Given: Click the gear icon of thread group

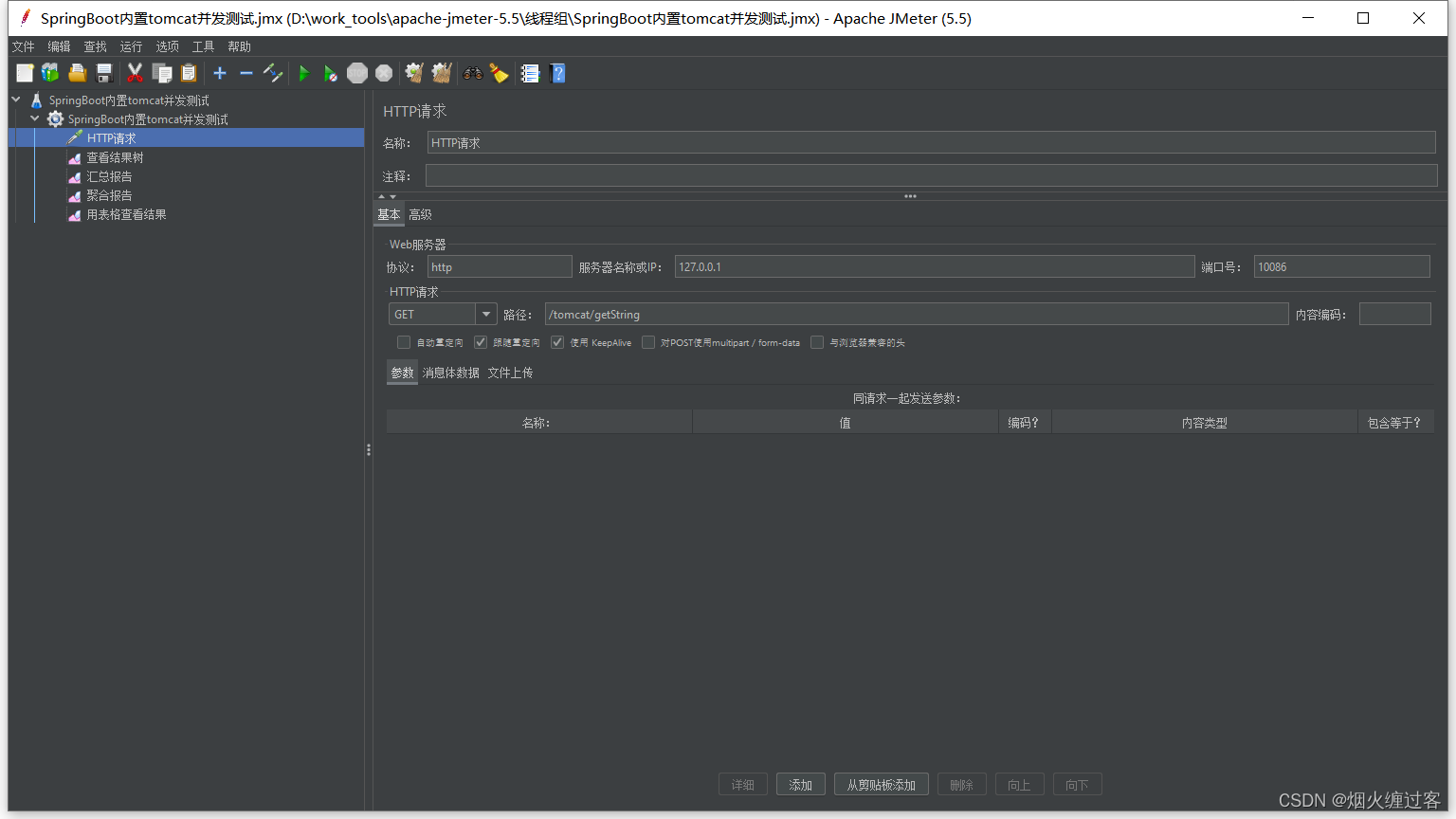Looking at the screenshot, I should (56, 119).
